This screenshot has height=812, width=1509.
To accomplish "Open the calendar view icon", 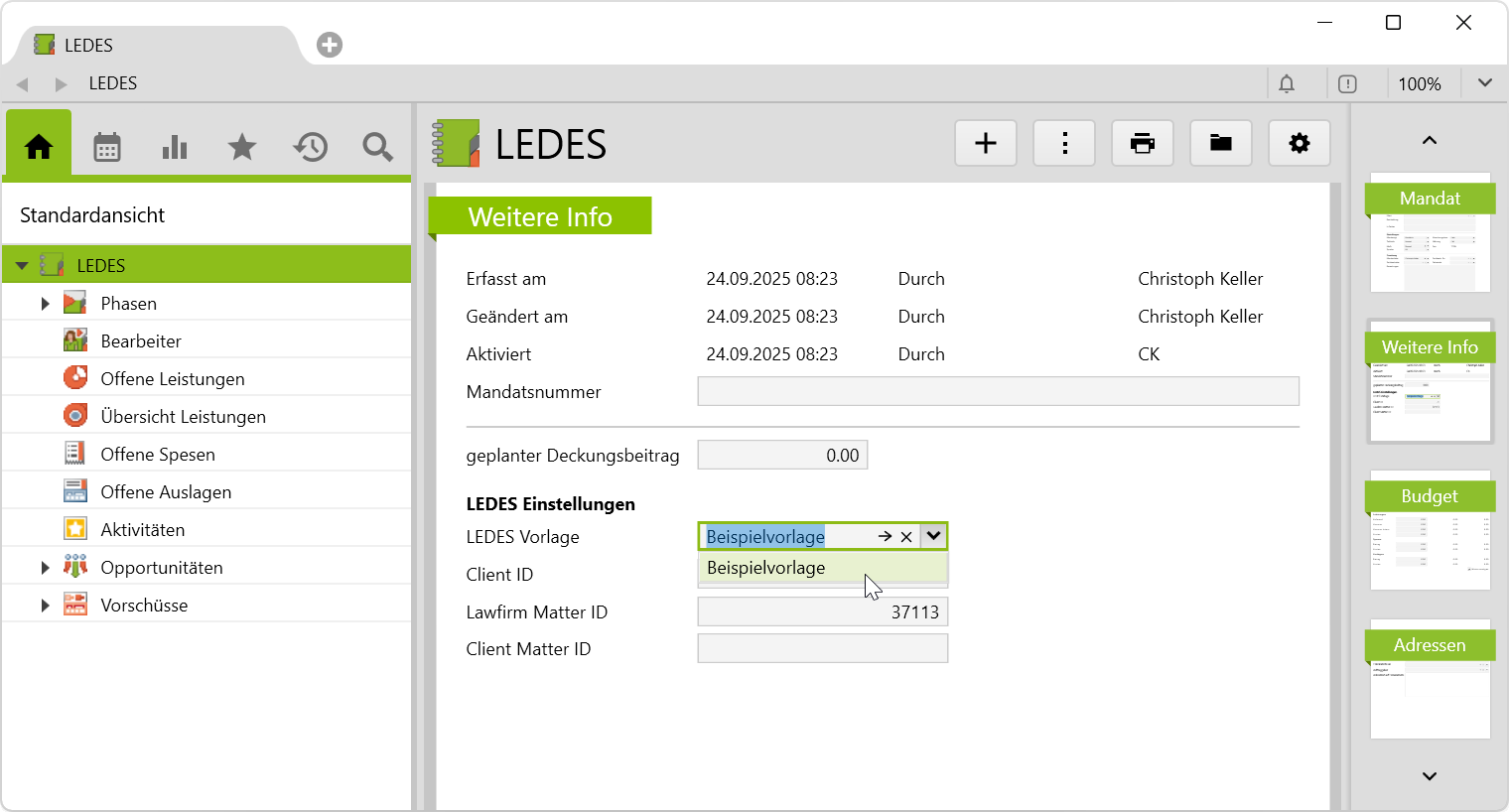I will 107,148.
